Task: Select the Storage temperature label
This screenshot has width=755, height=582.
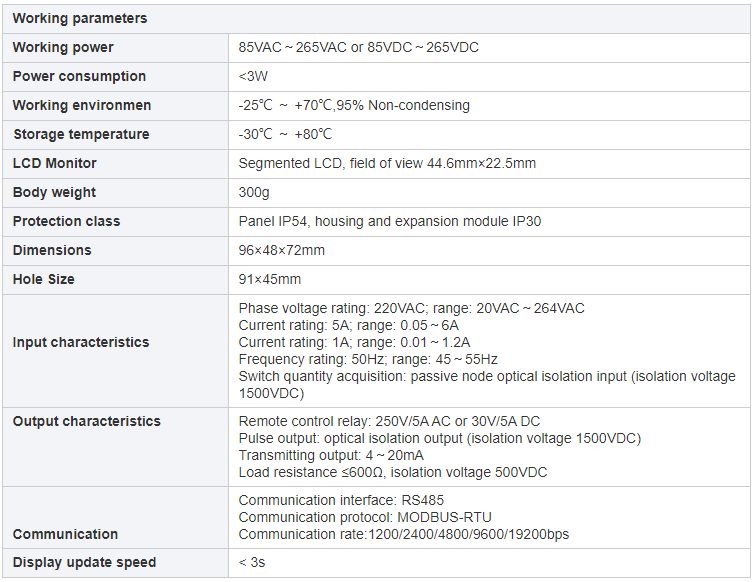Action: point(81,134)
